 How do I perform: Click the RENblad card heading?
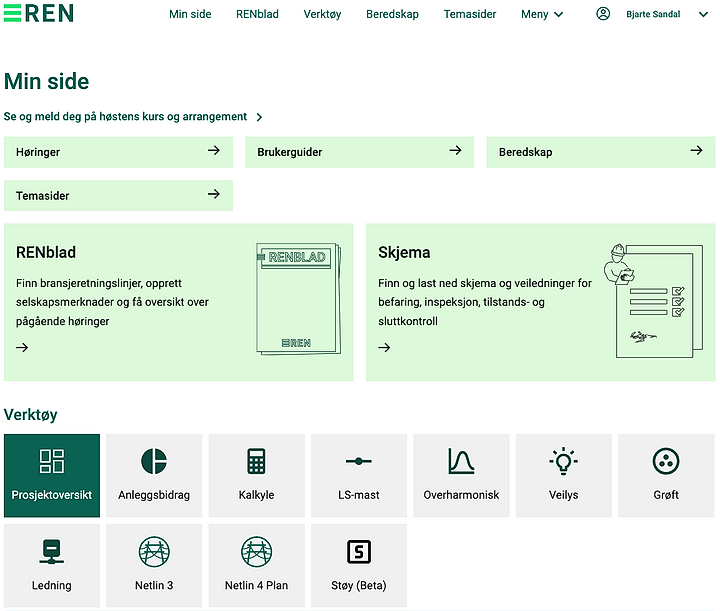click(46, 252)
